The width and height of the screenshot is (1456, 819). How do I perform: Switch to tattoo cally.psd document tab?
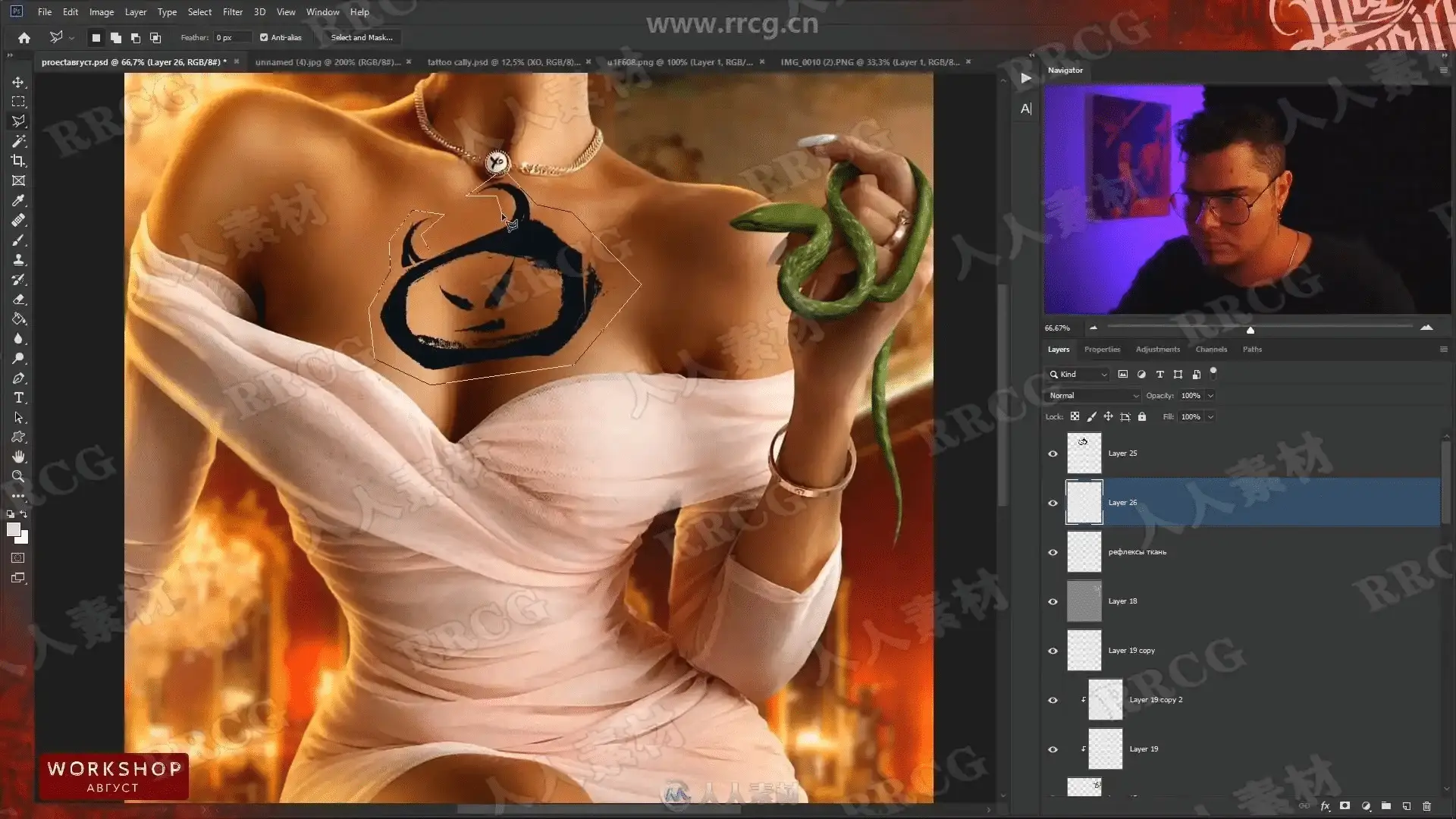click(503, 62)
